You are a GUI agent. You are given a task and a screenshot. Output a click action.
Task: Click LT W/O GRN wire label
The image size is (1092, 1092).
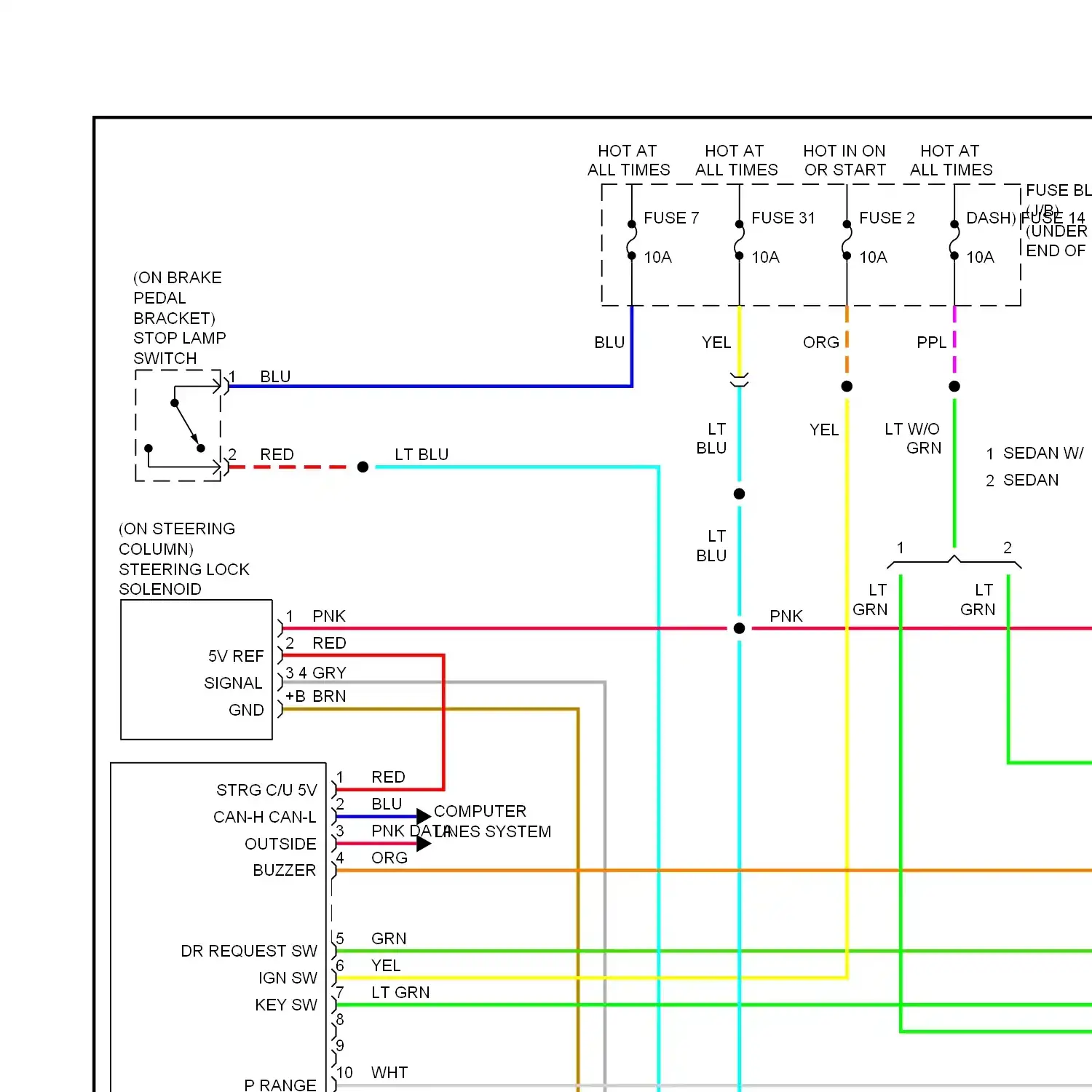pyautogui.click(x=913, y=438)
